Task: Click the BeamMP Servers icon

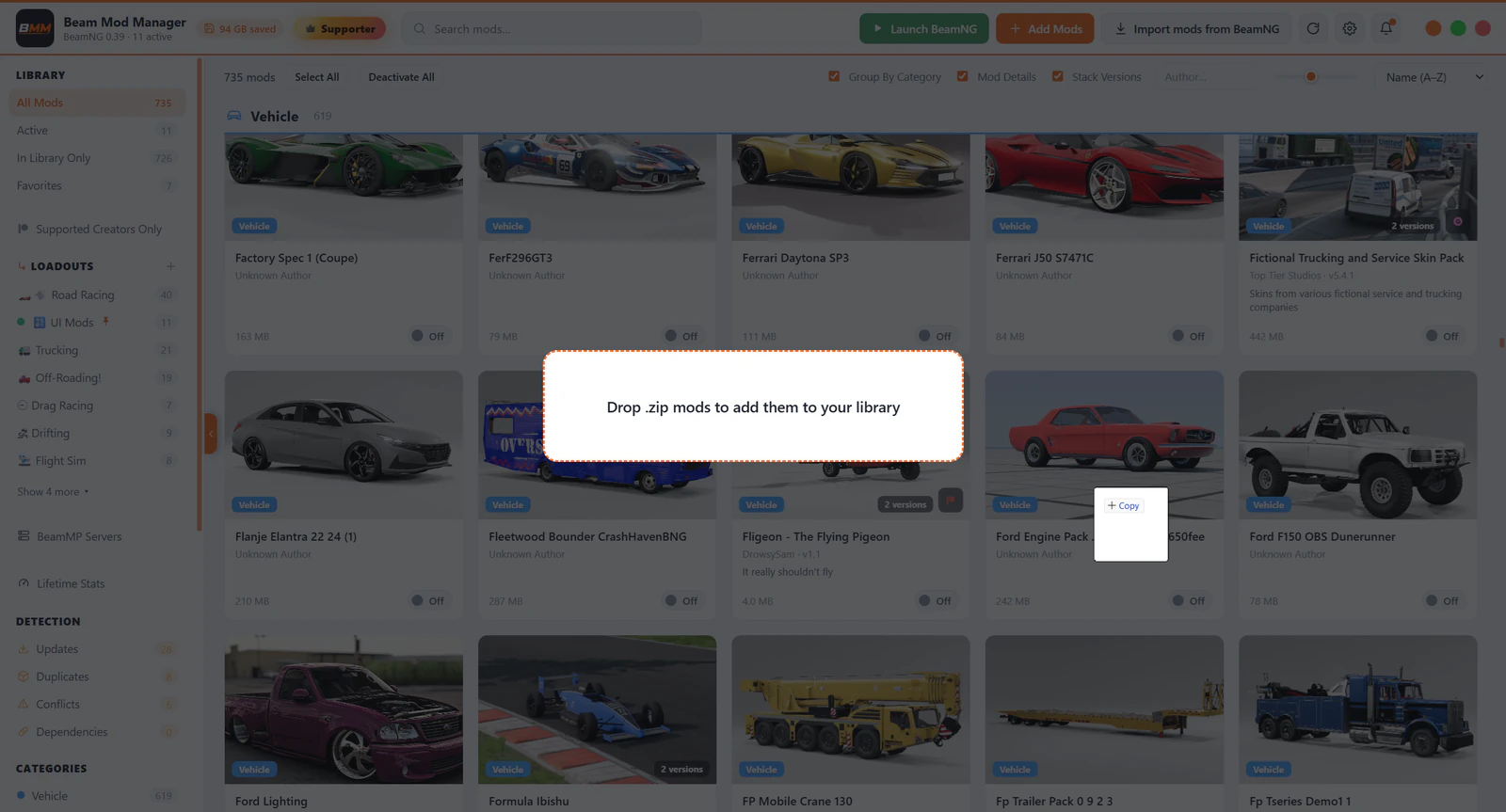Action: click(x=24, y=536)
